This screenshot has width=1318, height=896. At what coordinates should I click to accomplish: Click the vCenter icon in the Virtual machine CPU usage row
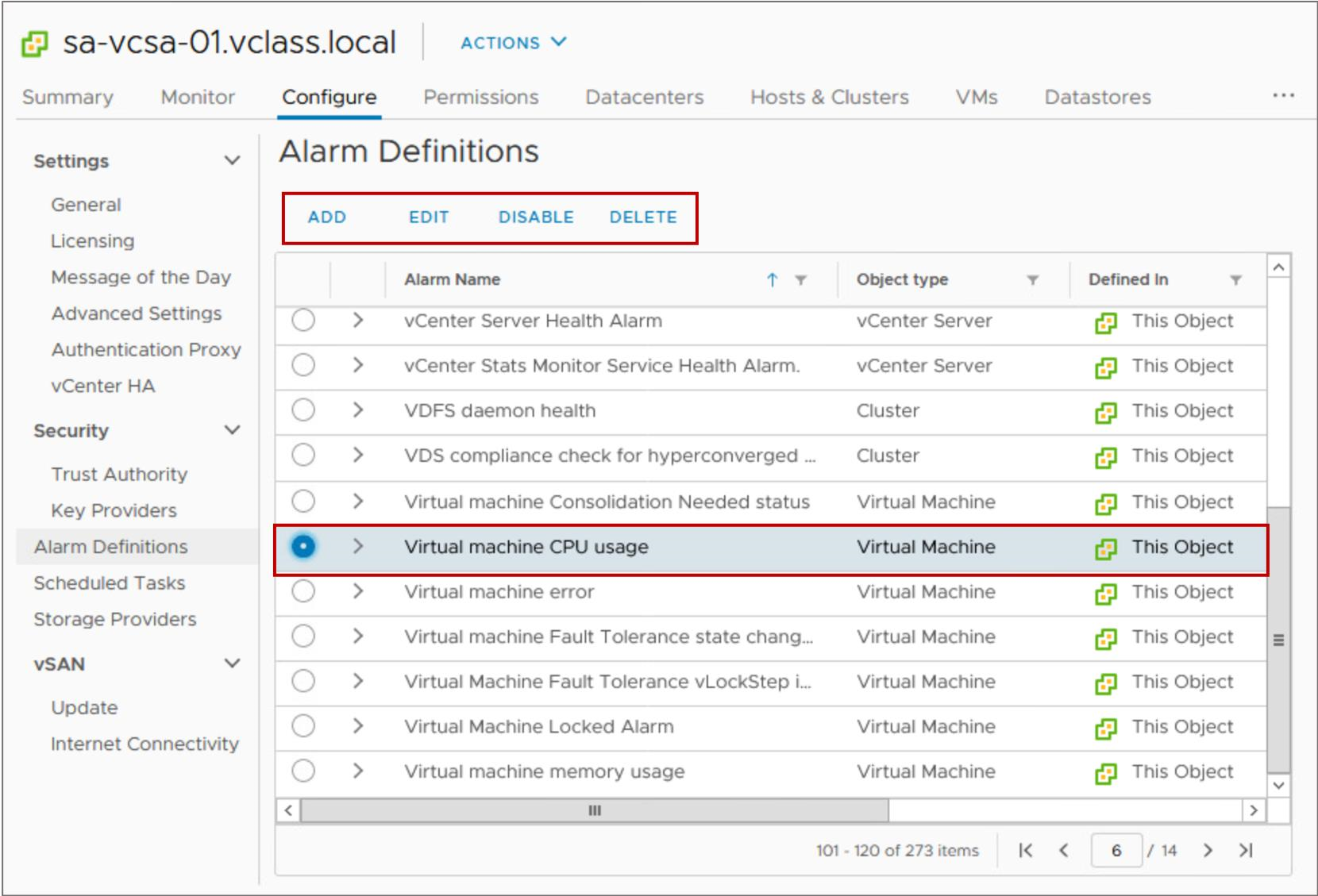pyautogui.click(x=1106, y=548)
